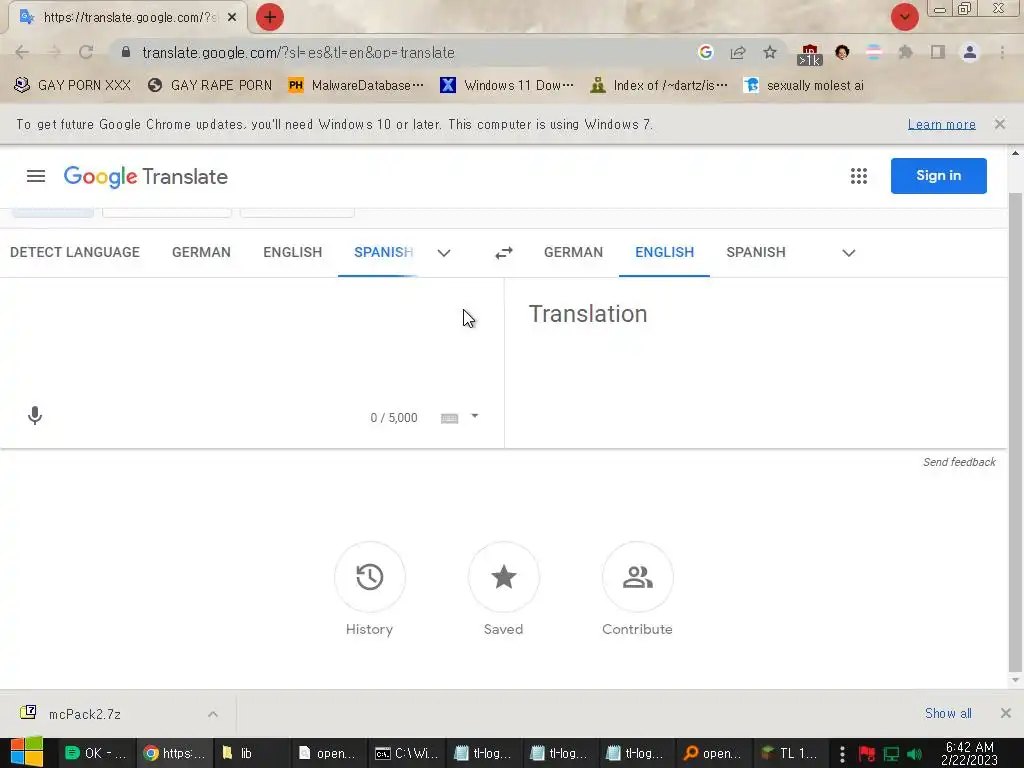
Task: Select Spanish as source language
Action: pyautogui.click(x=383, y=252)
